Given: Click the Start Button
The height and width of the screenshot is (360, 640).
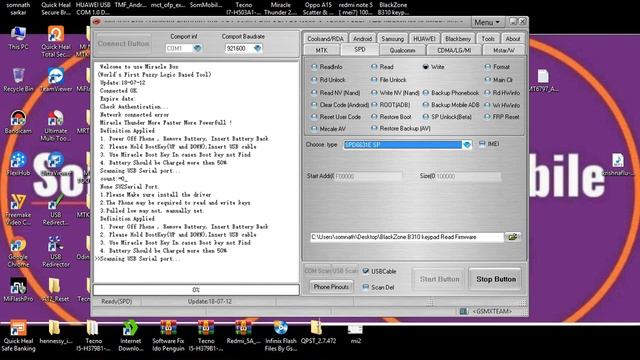Looking at the screenshot, I should (x=439, y=279).
